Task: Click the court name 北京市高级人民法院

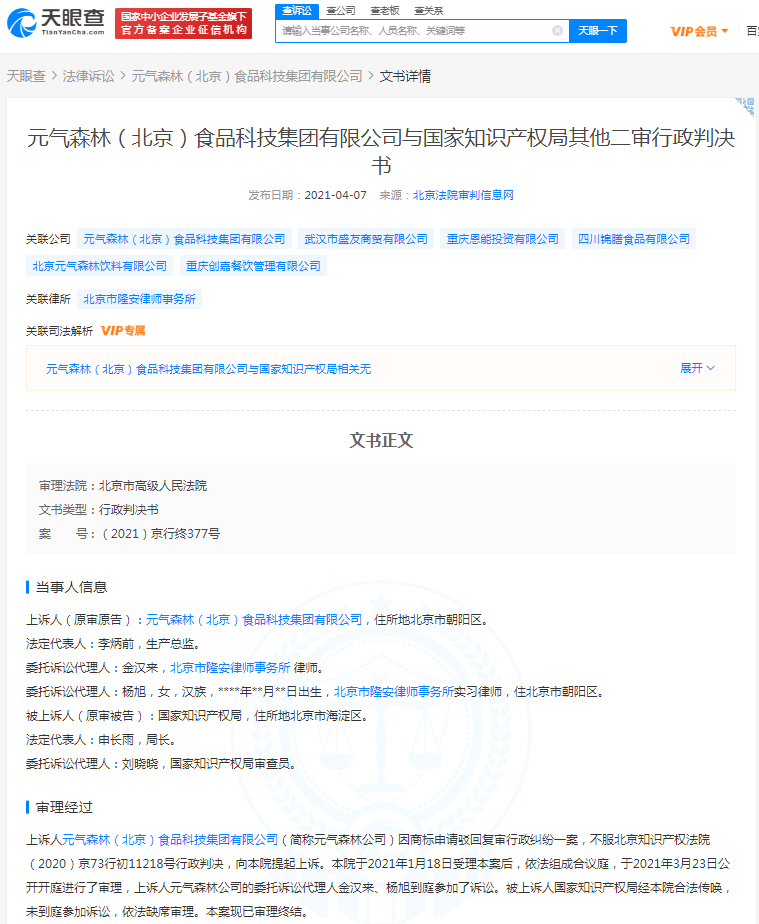Action: [153, 486]
